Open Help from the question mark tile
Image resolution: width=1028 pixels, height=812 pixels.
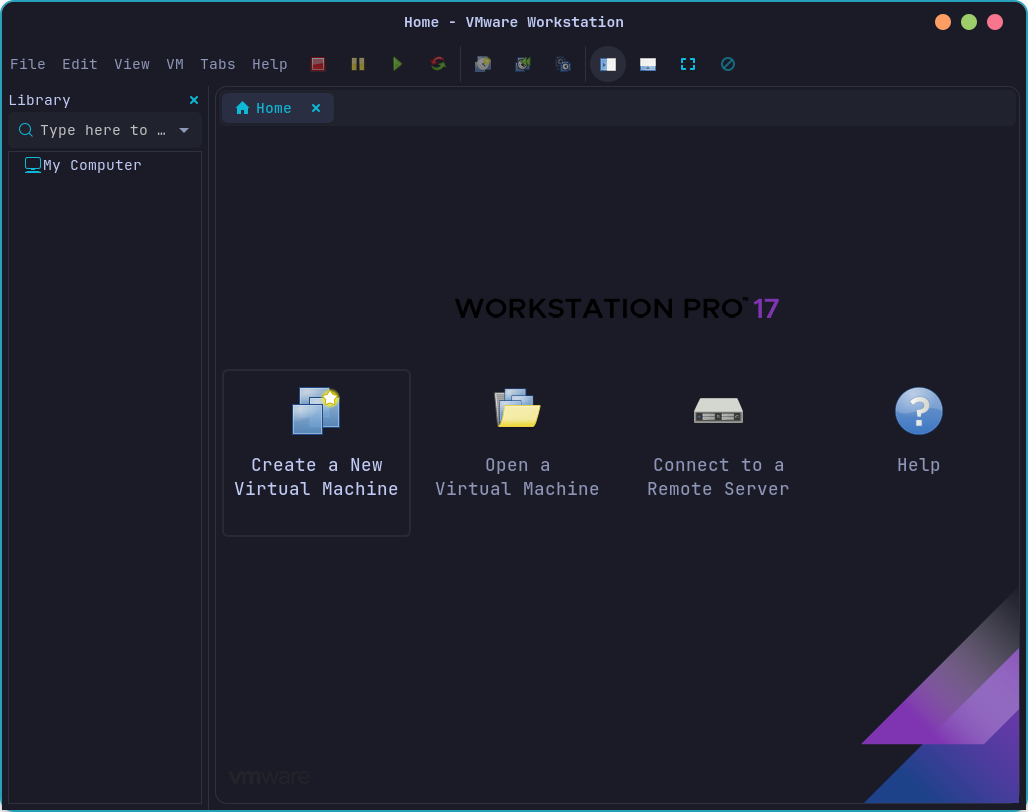[x=918, y=430]
